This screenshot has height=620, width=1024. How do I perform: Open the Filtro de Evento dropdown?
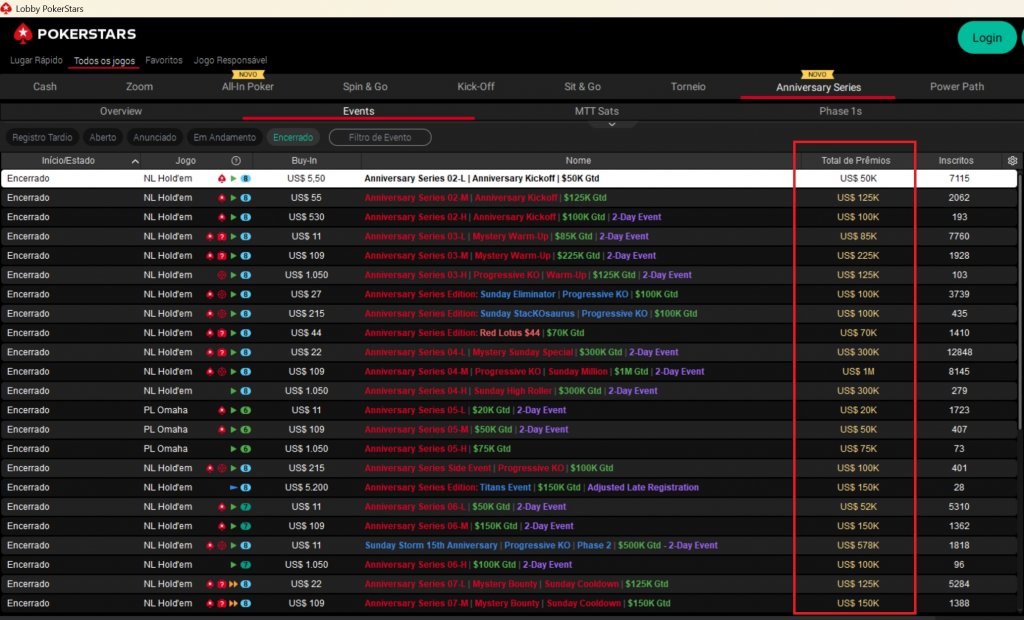click(x=380, y=137)
